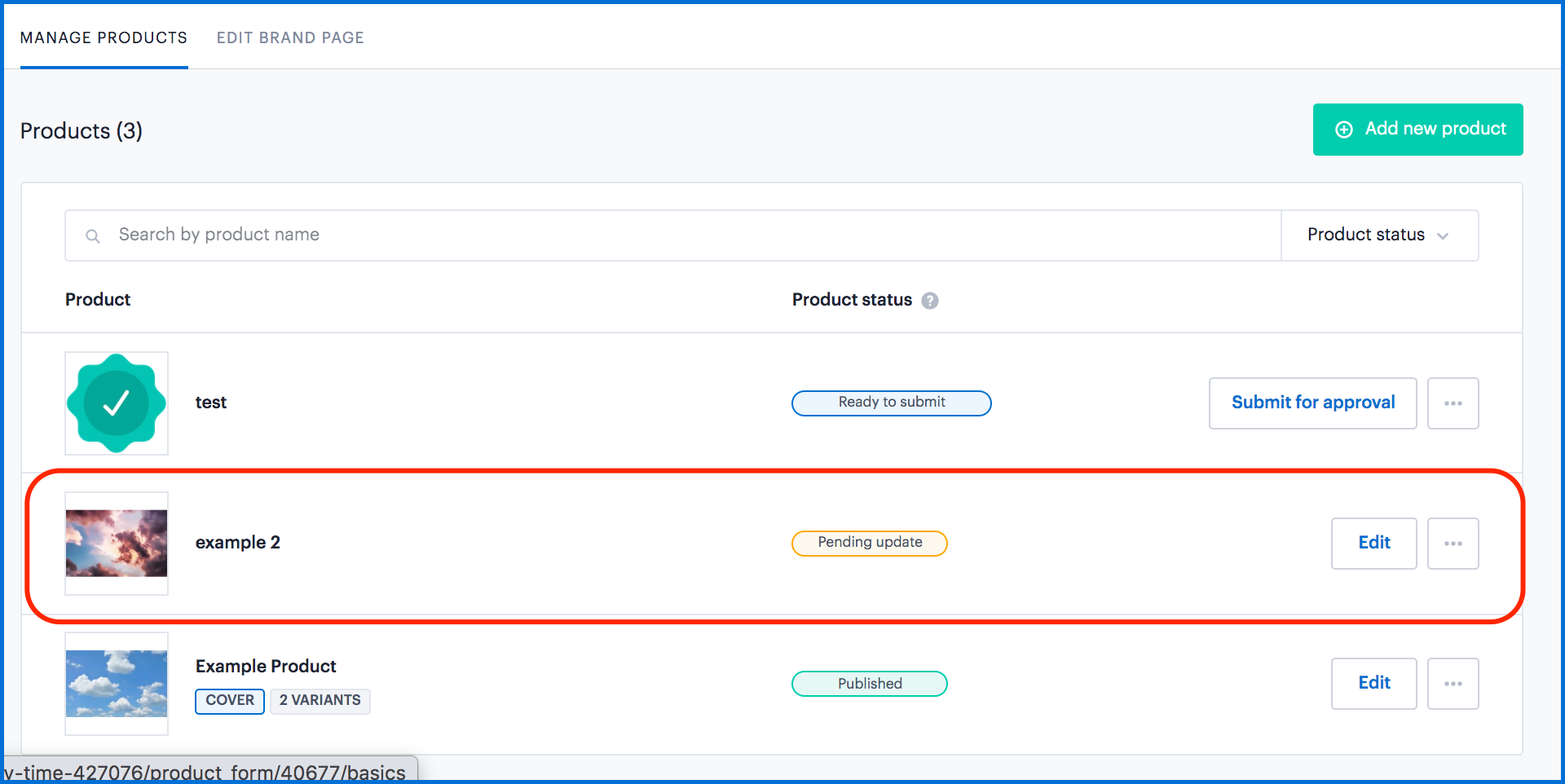This screenshot has width=1565, height=784.
Task: Click the plus icon on Add new product
Action: click(1343, 130)
